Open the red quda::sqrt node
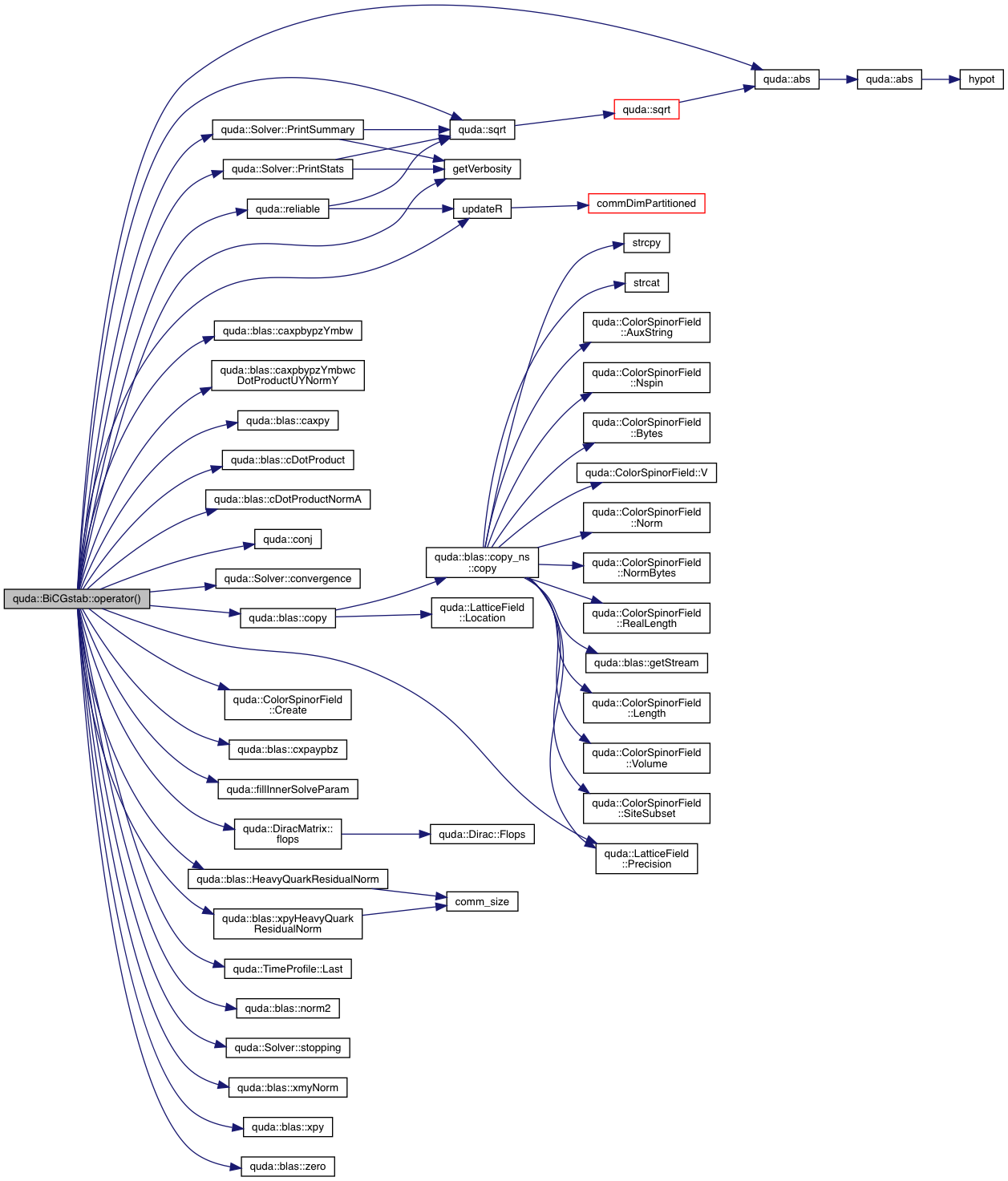This screenshot has height=1181, width=1008. pos(646,110)
